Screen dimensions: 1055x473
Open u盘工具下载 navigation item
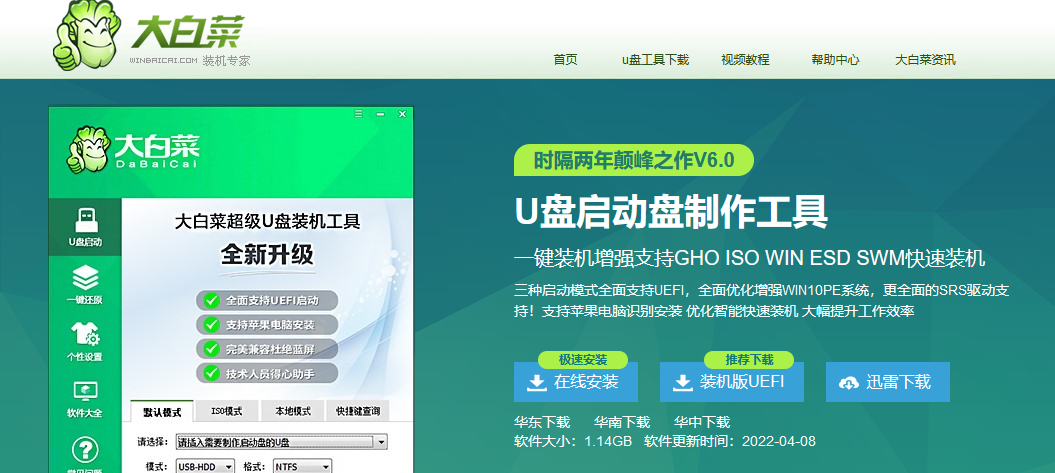[x=655, y=59]
